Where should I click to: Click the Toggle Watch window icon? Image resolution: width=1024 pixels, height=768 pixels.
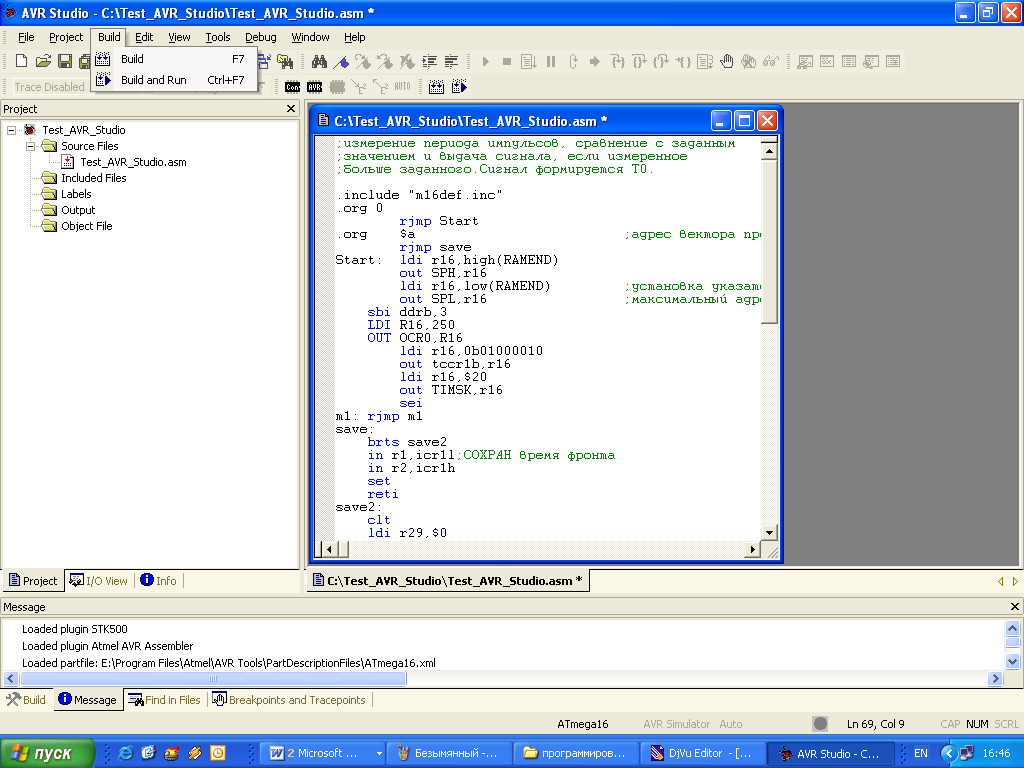point(805,61)
